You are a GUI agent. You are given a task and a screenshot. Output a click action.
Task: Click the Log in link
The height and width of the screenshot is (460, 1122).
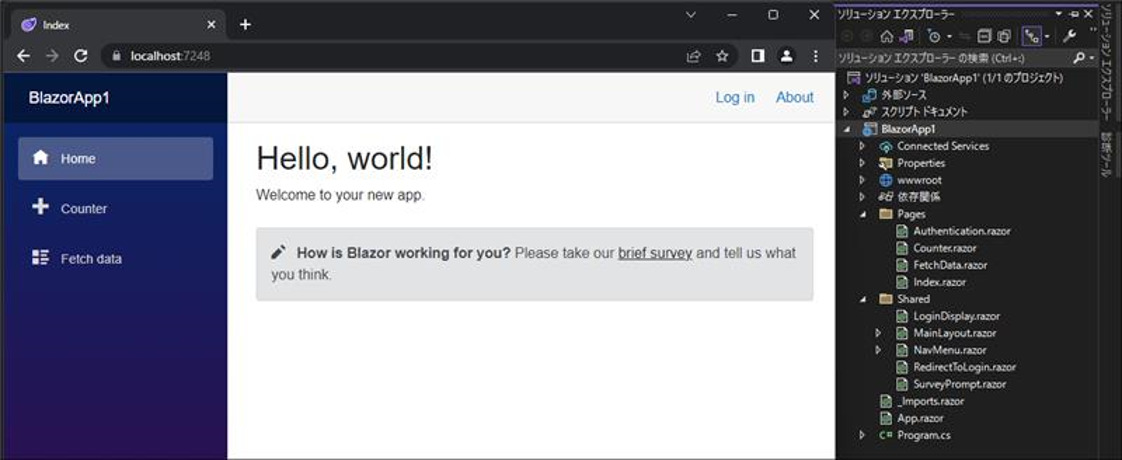point(735,97)
